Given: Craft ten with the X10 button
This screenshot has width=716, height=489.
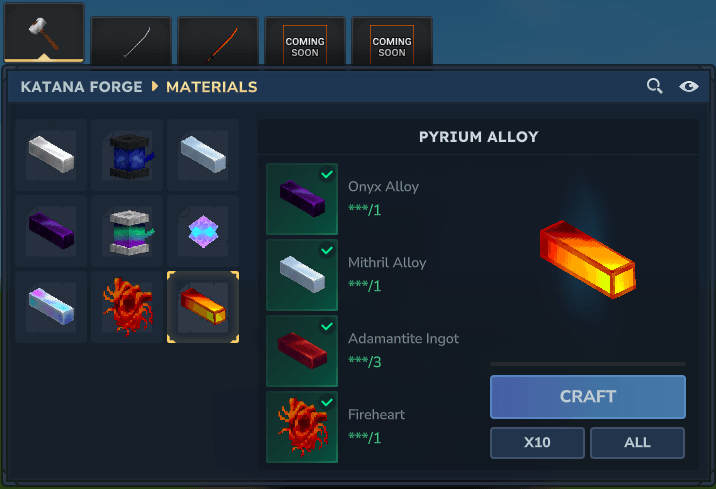Looking at the screenshot, I should click(x=537, y=442).
